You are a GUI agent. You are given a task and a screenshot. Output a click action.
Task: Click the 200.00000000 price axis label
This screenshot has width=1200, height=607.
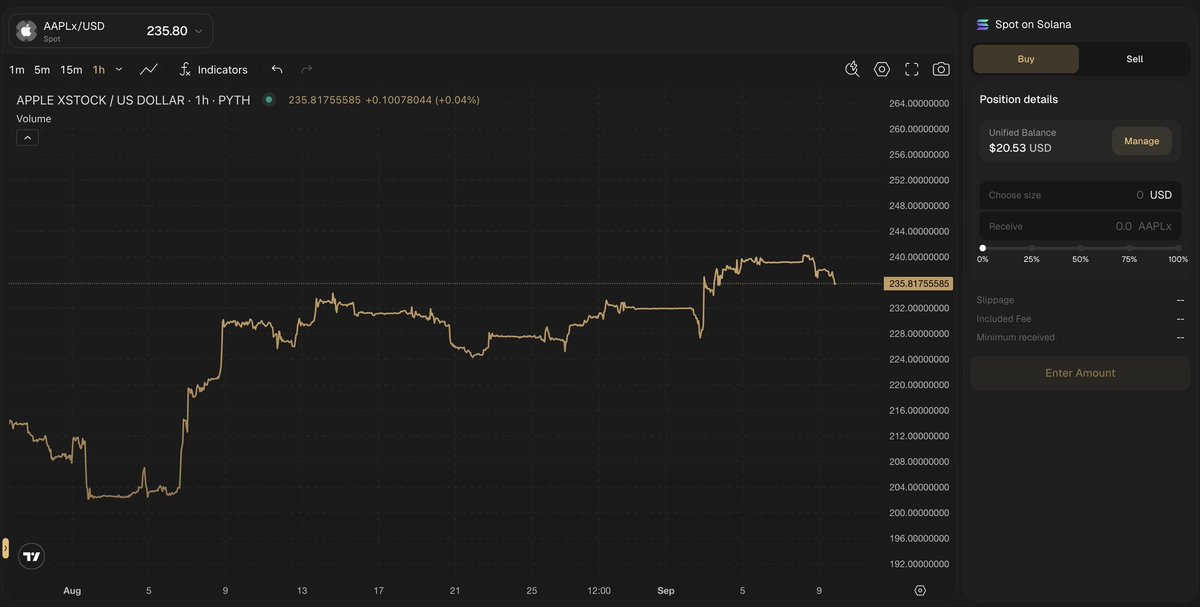point(918,513)
